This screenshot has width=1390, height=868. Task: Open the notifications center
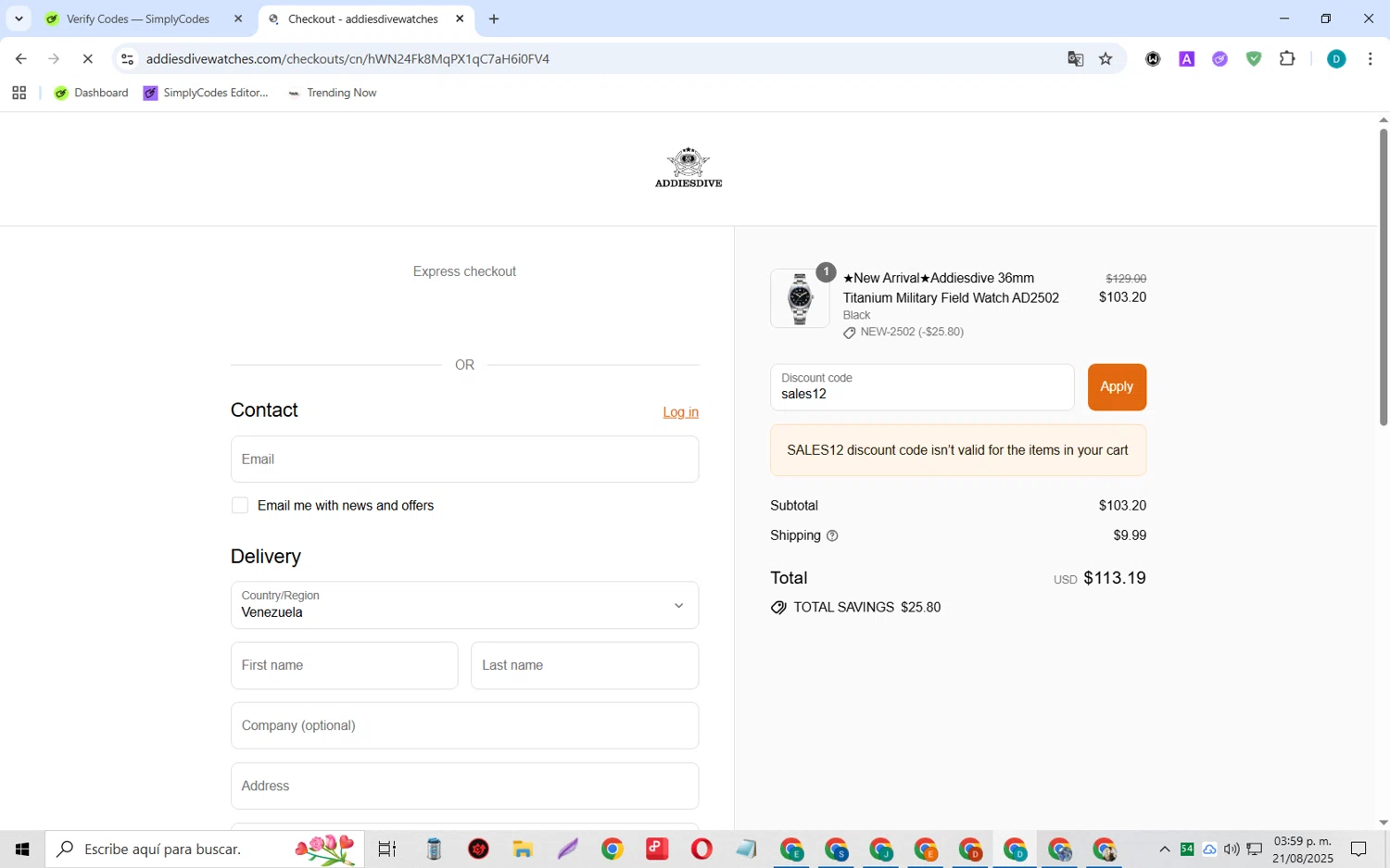click(x=1358, y=849)
